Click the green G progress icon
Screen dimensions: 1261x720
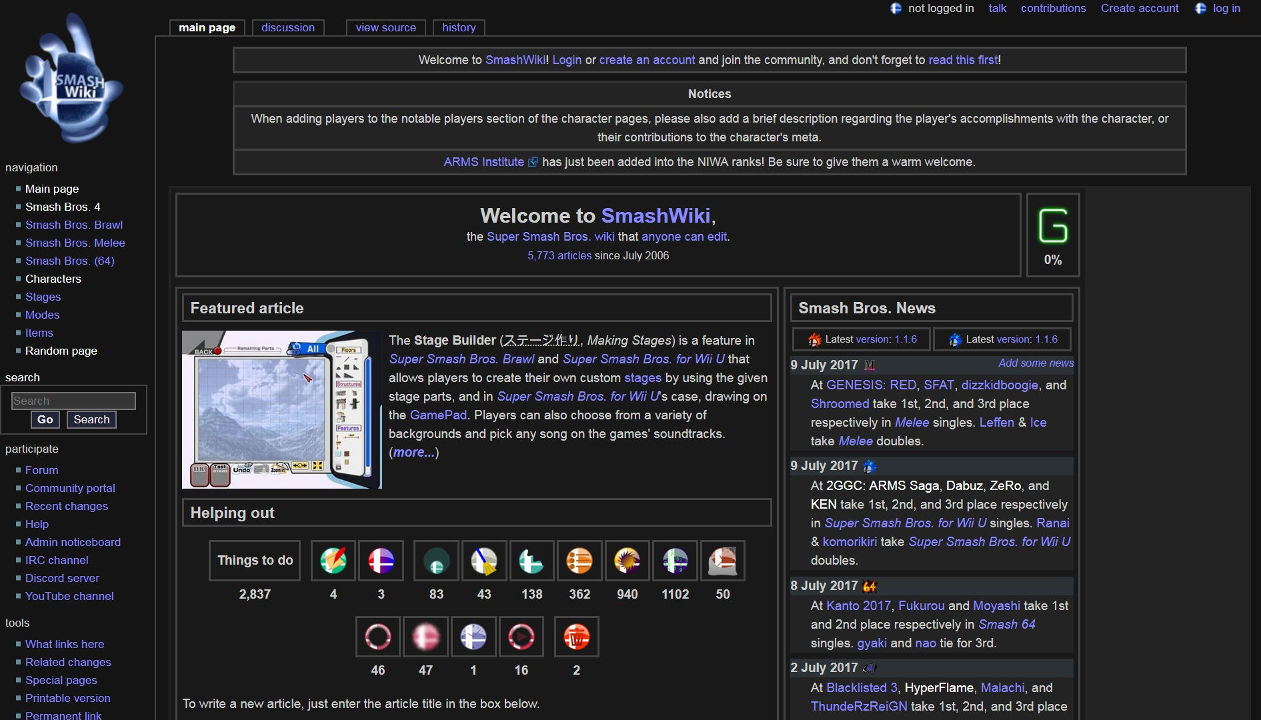(x=1053, y=226)
